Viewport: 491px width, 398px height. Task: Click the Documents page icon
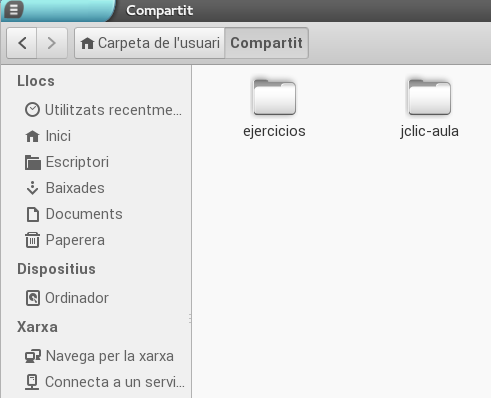click(x=32, y=214)
